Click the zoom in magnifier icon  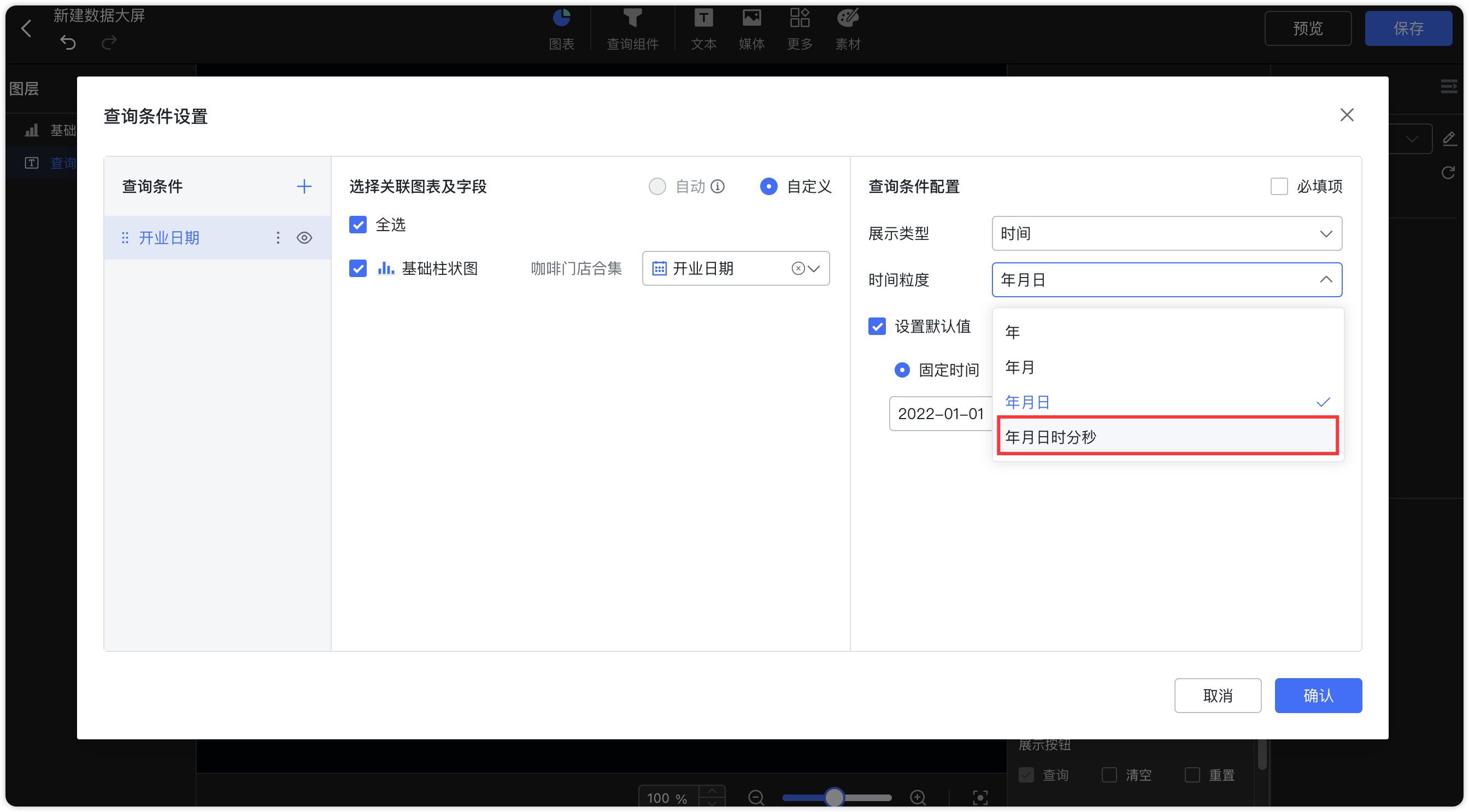918,797
